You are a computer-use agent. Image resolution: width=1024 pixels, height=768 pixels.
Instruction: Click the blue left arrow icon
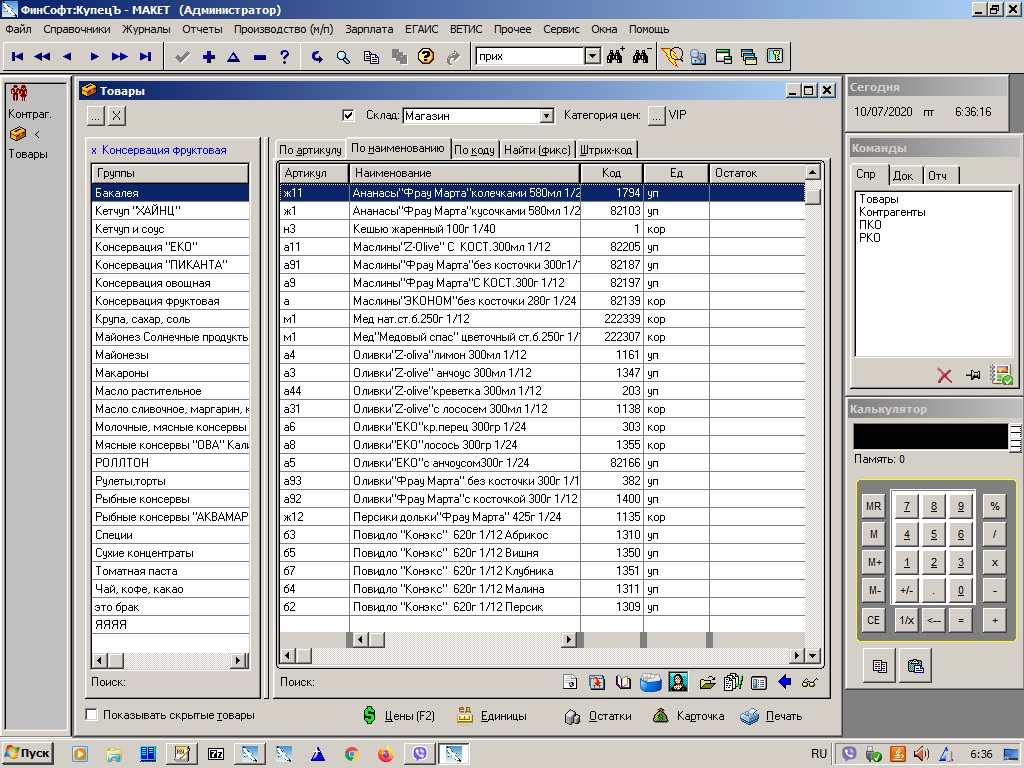tap(784, 683)
